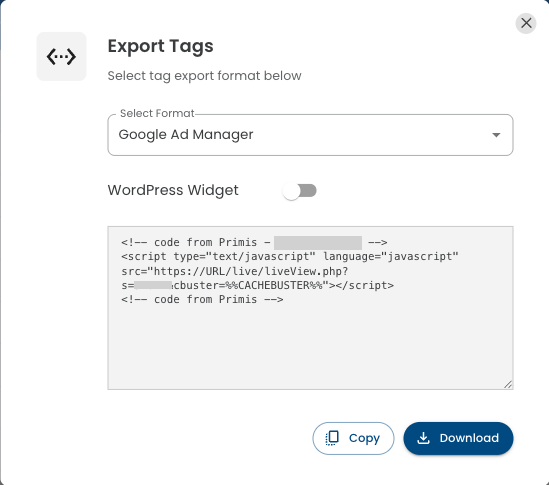Screen dimensions: 549x485
Task: Select the Google Ad Manager format text
Action: pyautogui.click(x=186, y=135)
